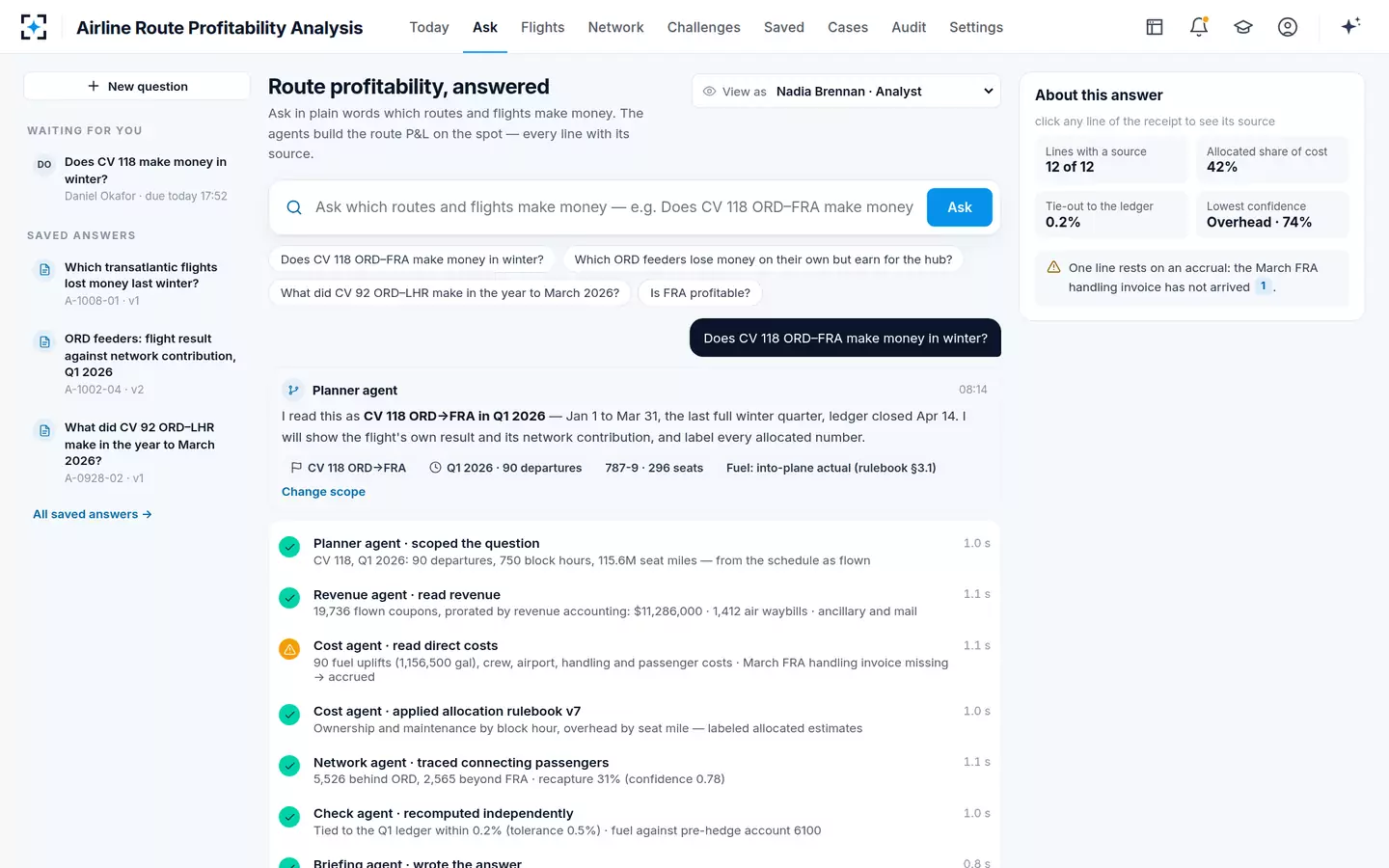Open the View as Nadia Brennan dropdown
1389x868 pixels.
pyautogui.click(x=846, y=92)
